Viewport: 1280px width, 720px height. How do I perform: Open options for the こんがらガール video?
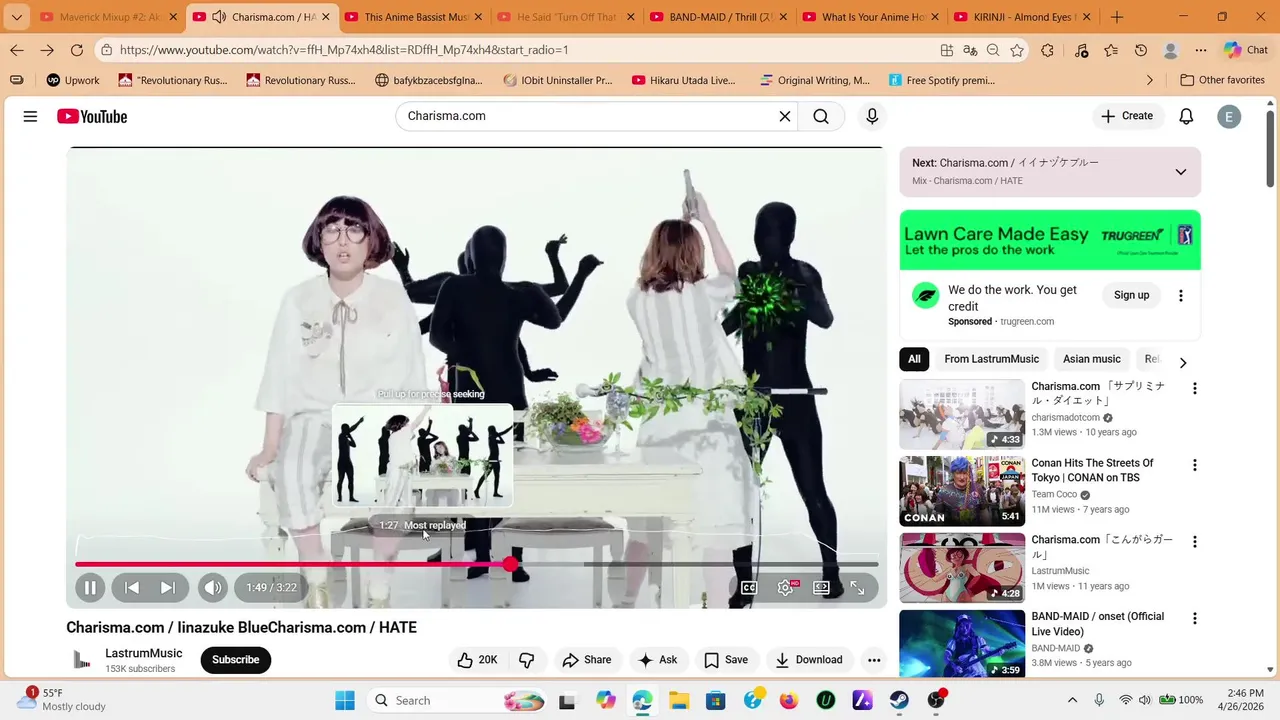coord(1194,542)
